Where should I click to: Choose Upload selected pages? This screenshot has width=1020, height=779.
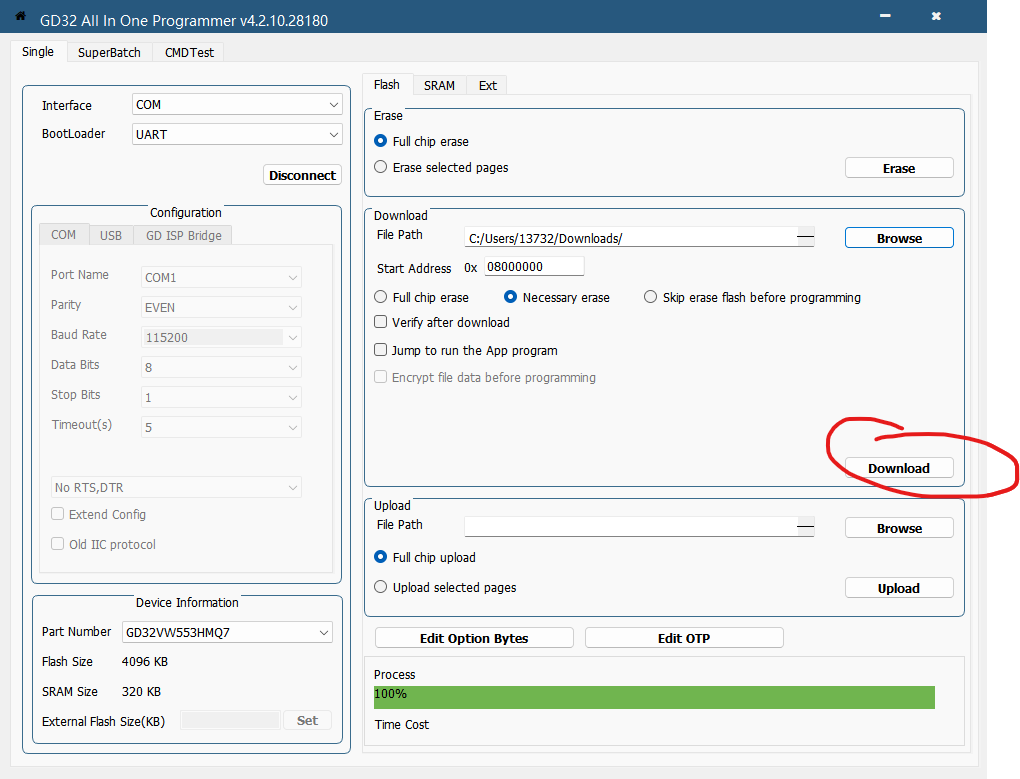(x=381, y=587)
